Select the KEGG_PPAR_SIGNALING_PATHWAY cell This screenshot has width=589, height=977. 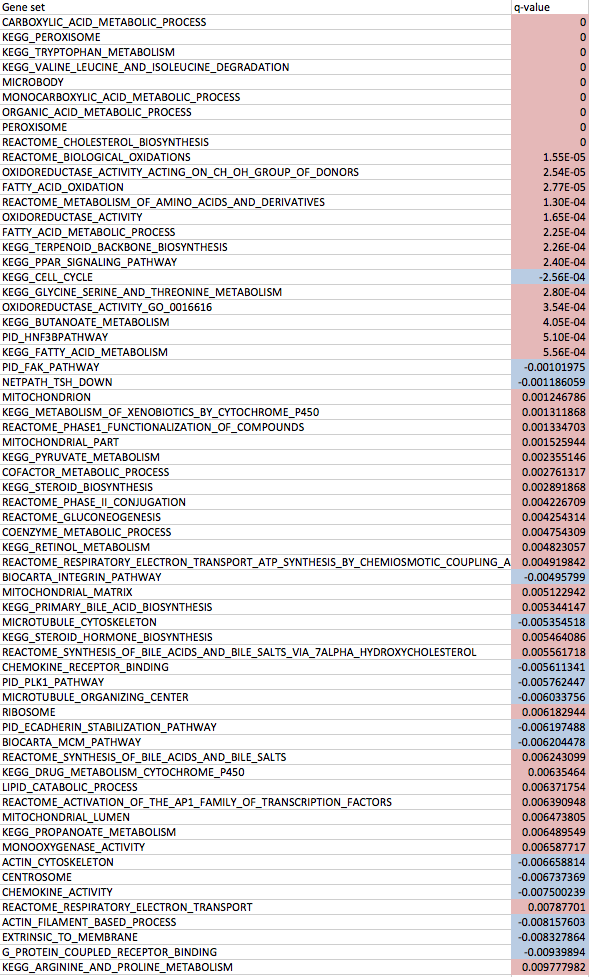(x=255, y=262)
